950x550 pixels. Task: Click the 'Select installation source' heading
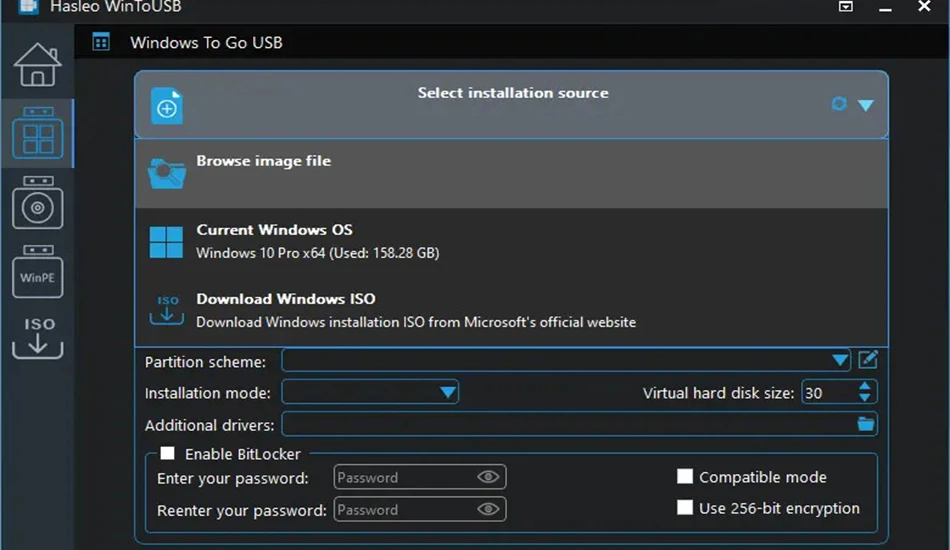(x=513, y=93)
